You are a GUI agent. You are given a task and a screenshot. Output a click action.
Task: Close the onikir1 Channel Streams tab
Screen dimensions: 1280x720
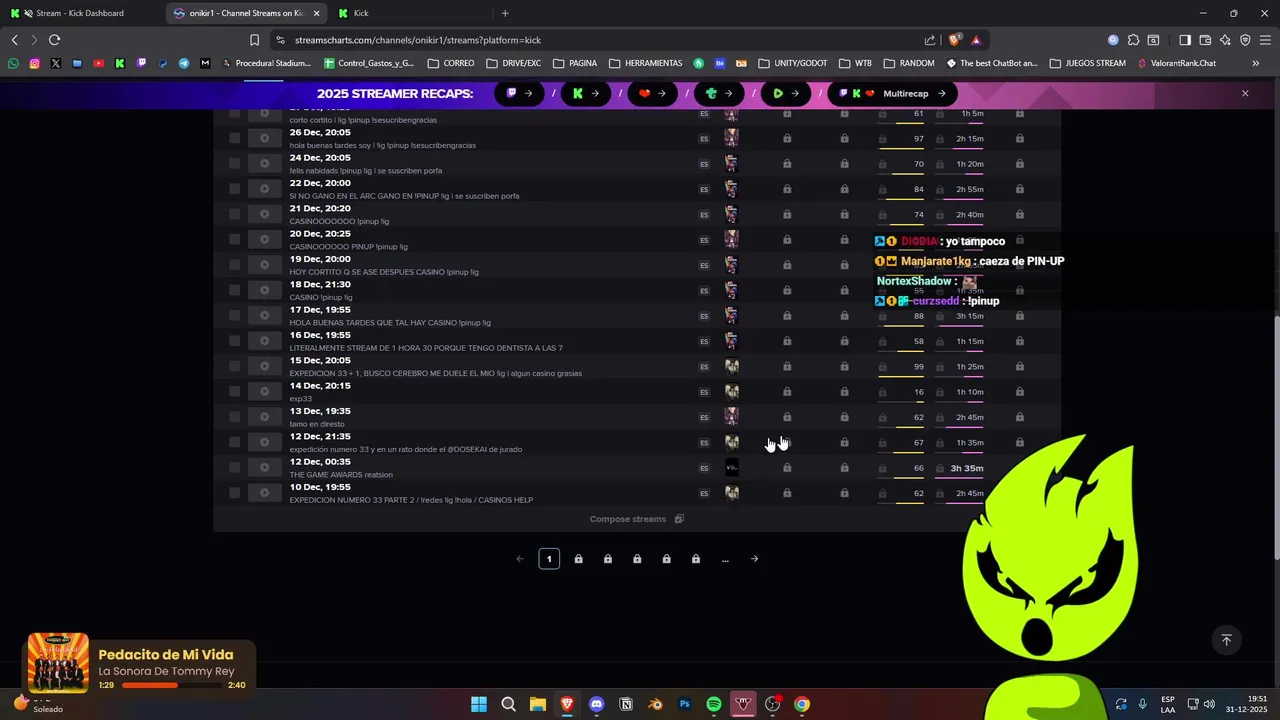coord(317,13)
